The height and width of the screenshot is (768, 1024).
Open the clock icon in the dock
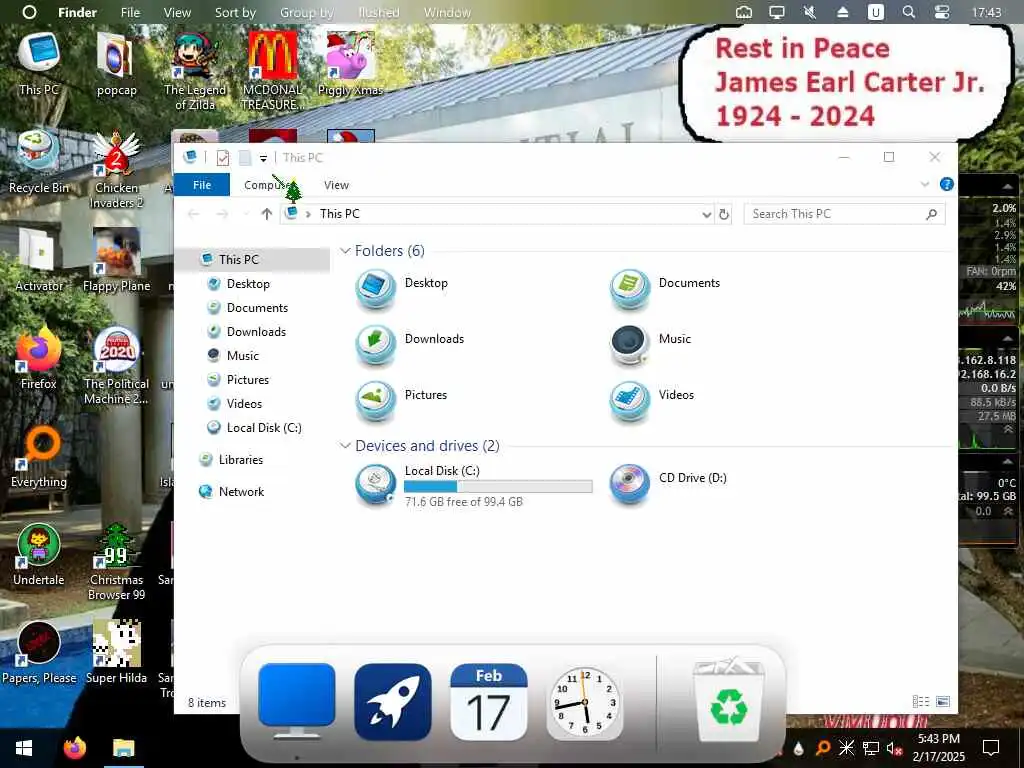(x=584, y=703)
